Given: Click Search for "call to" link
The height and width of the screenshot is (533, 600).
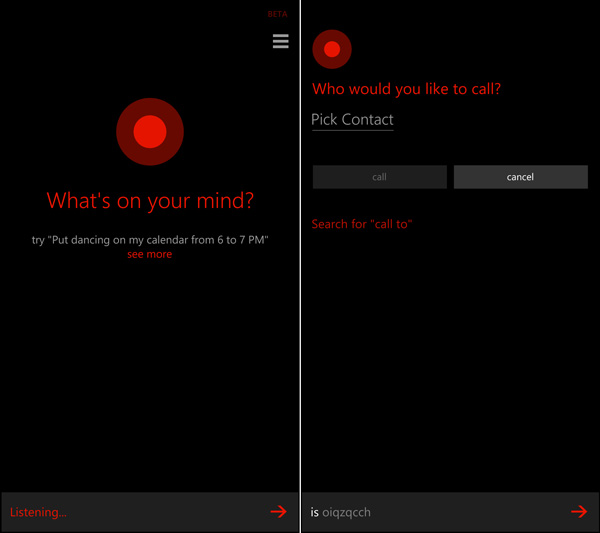Looking at the screenshot, I should pos(362,224).
